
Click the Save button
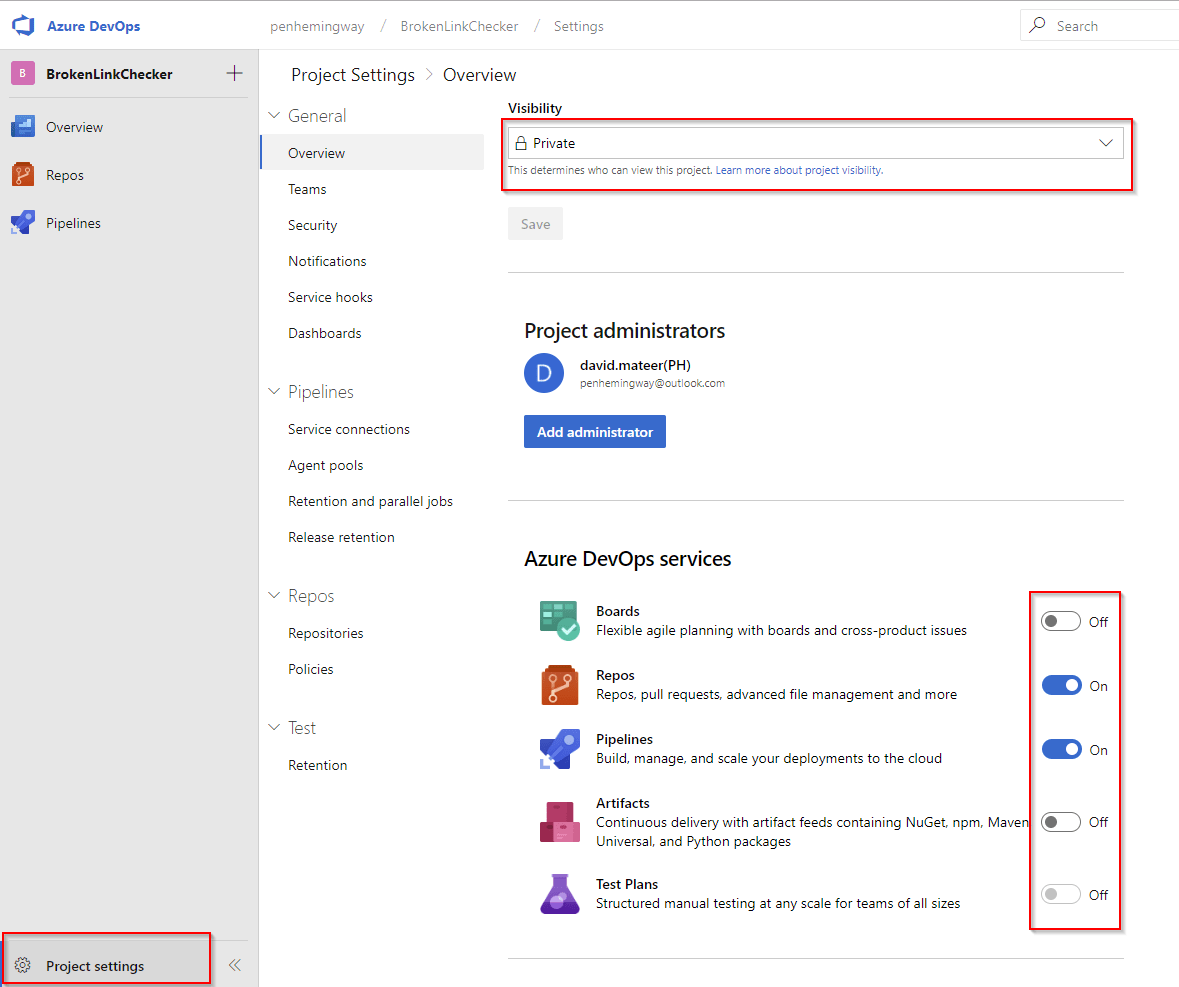[x=535, y=224]
